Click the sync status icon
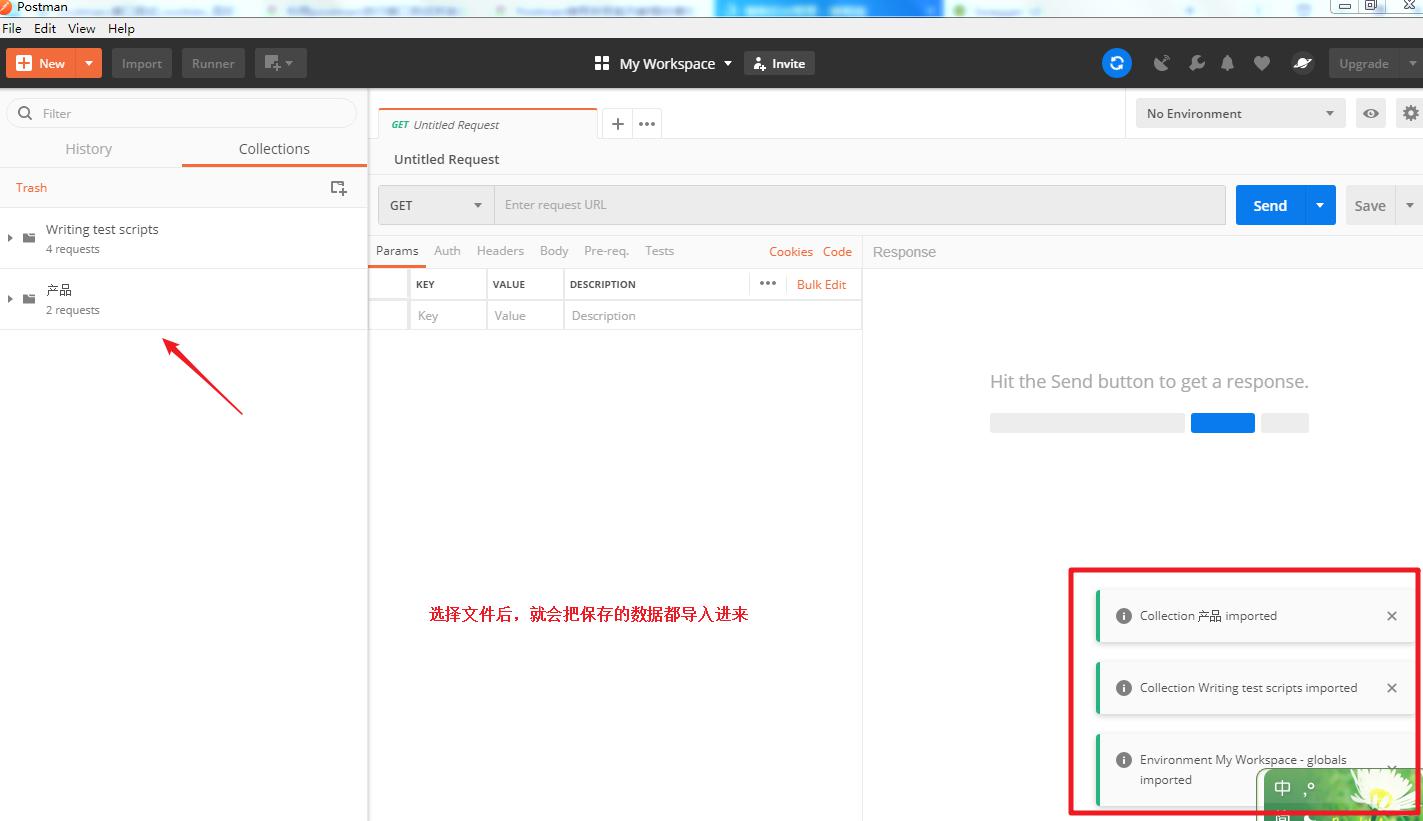Viewport: 1423px width, 821px height. 1116,63
